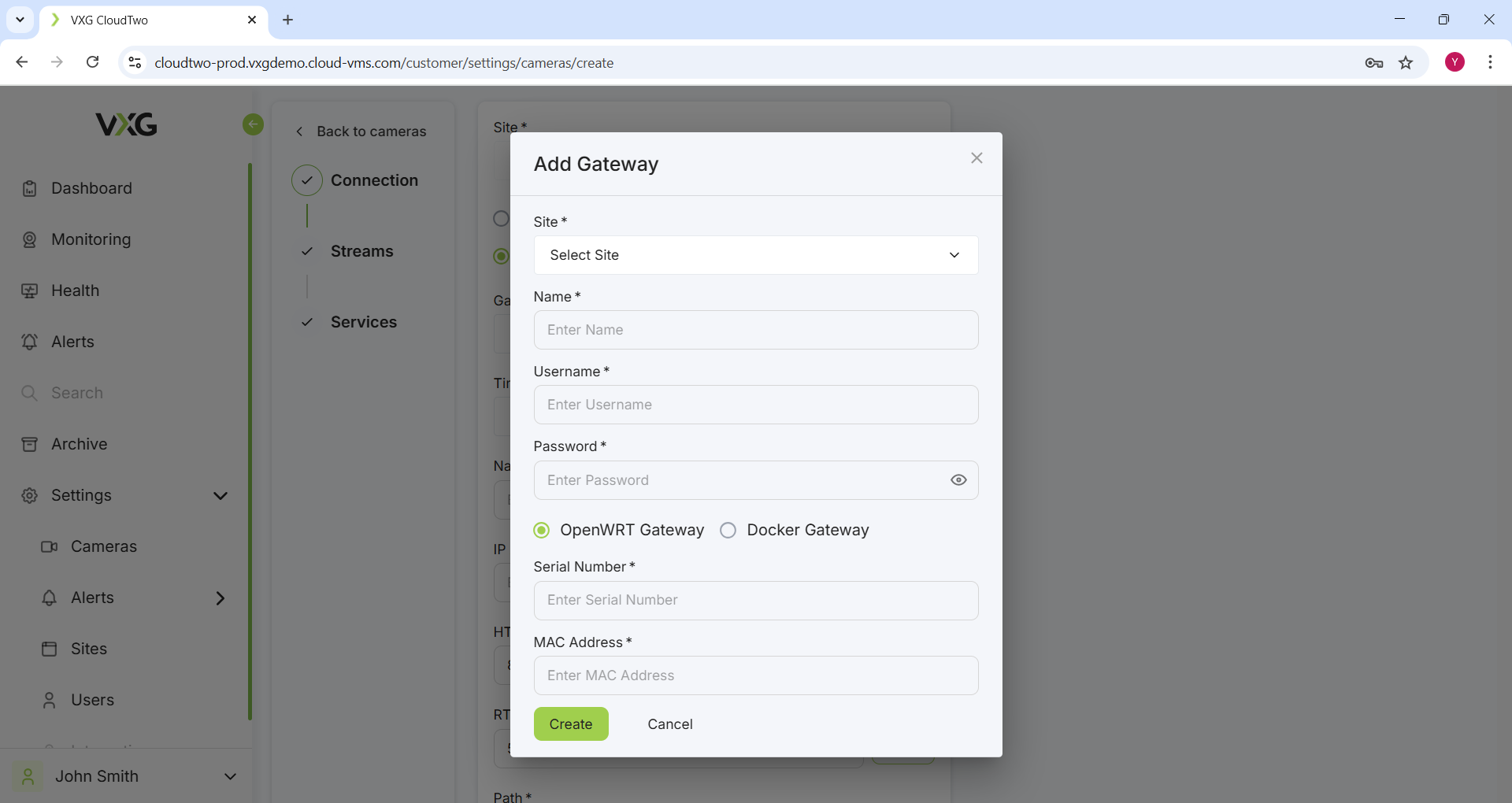Click the Archive box icon

point(30,445)
